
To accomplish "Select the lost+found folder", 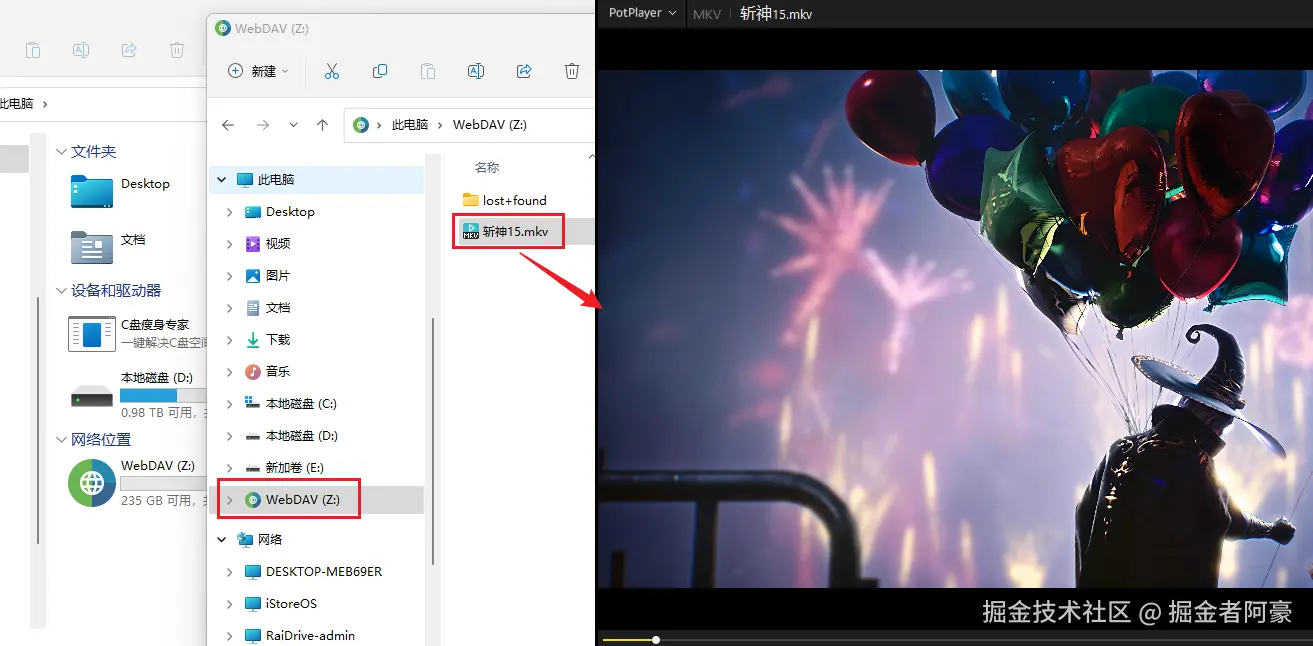I will pyautogui.click(x=515, y=200).
